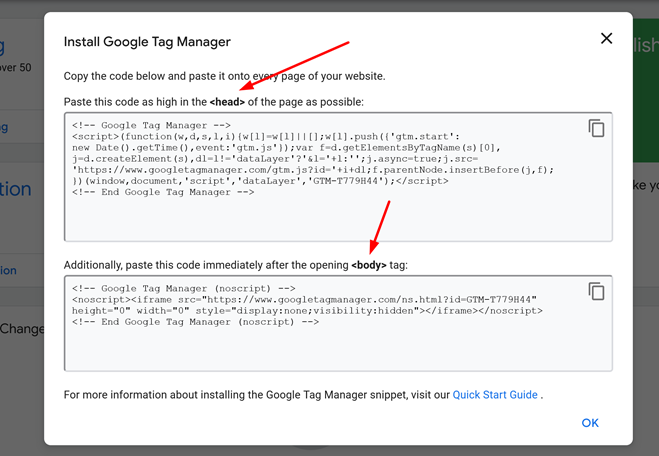Click the '<!-- End Google Tag Manager -->' line
The width and height of the screenshot is (659, 456).
[x=163, y=192]
